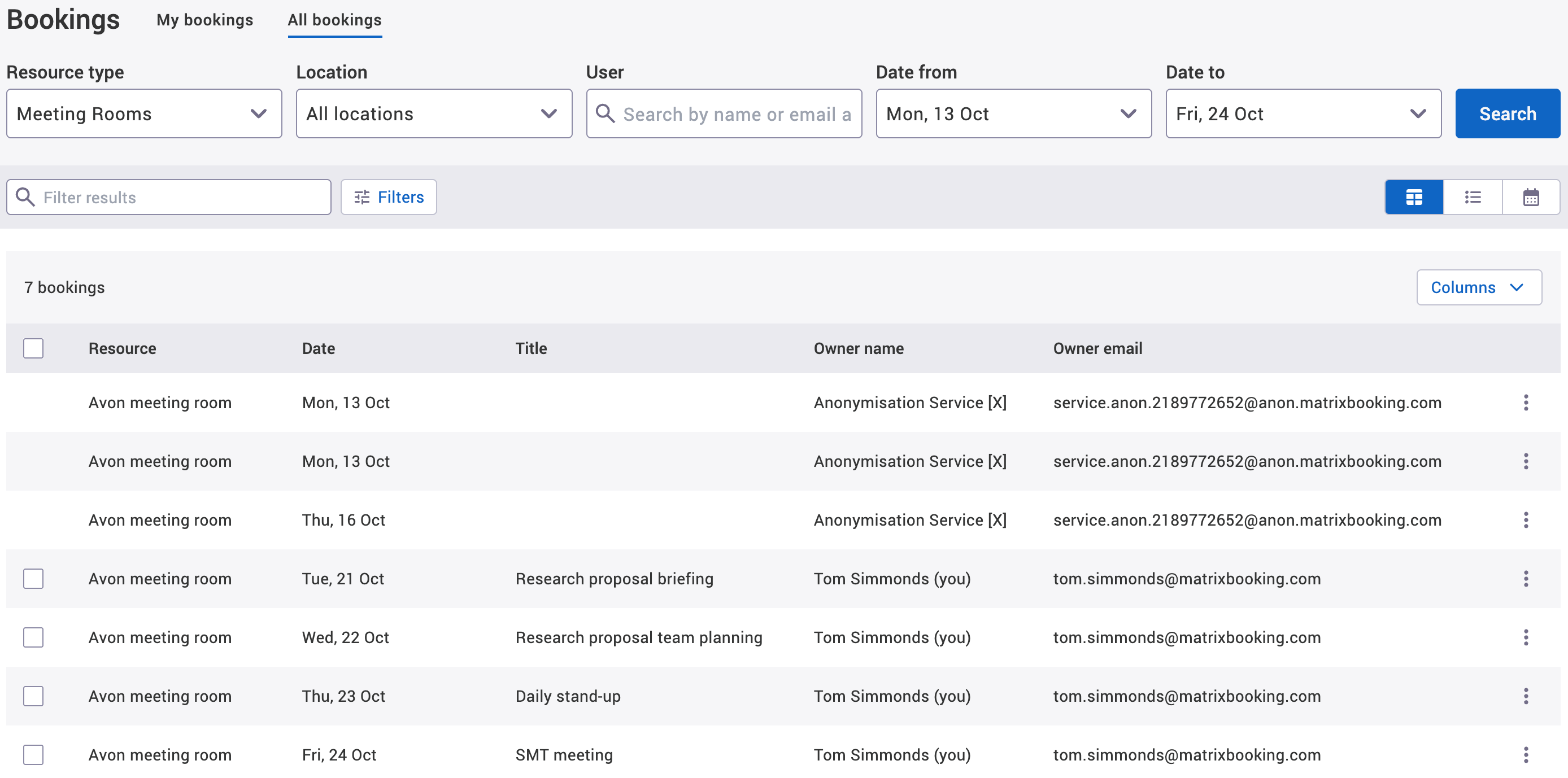This screenshot has height=778, width=1568.
Task: Open the All locations dropdown
Action: click(433, 113)
